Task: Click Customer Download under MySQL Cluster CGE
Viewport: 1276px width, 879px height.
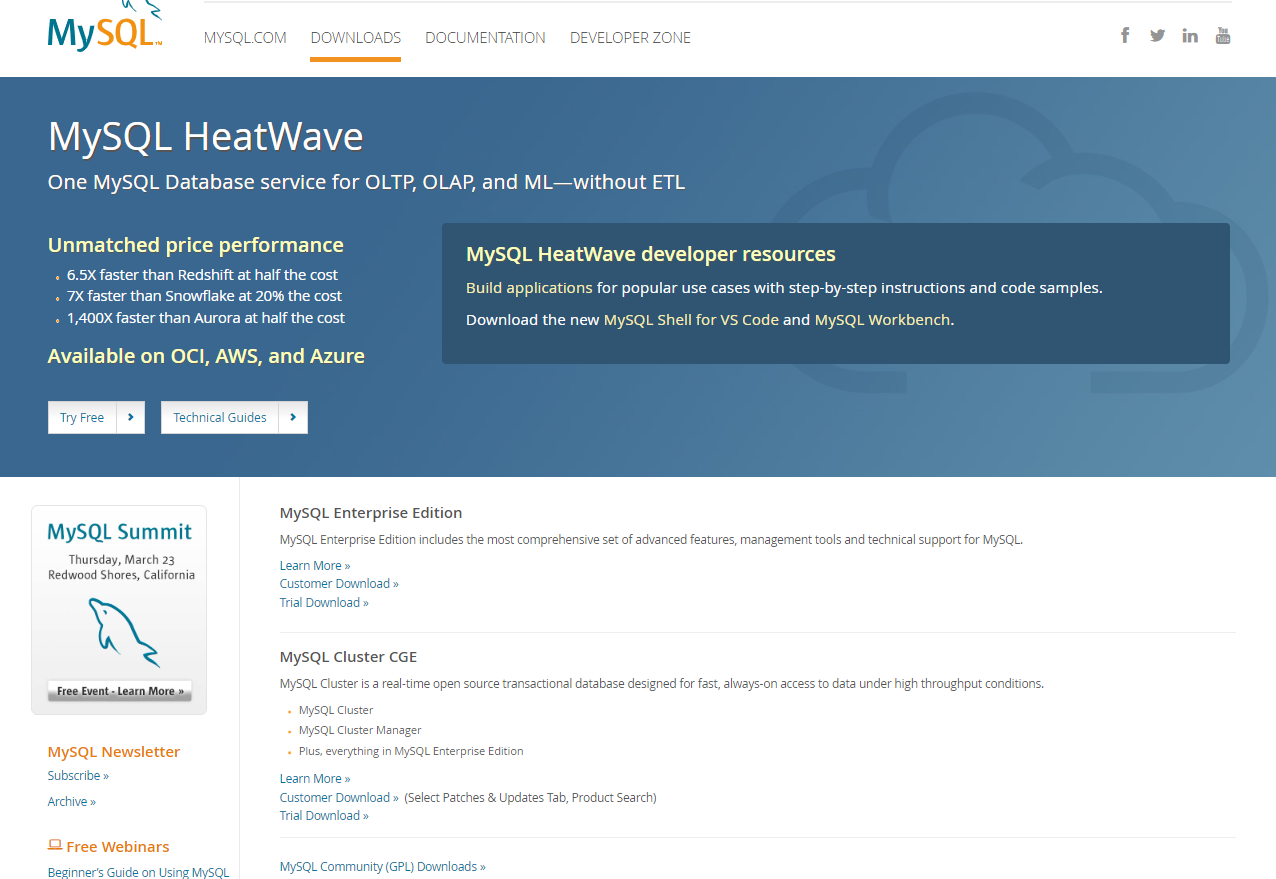Action: [339, 797]
